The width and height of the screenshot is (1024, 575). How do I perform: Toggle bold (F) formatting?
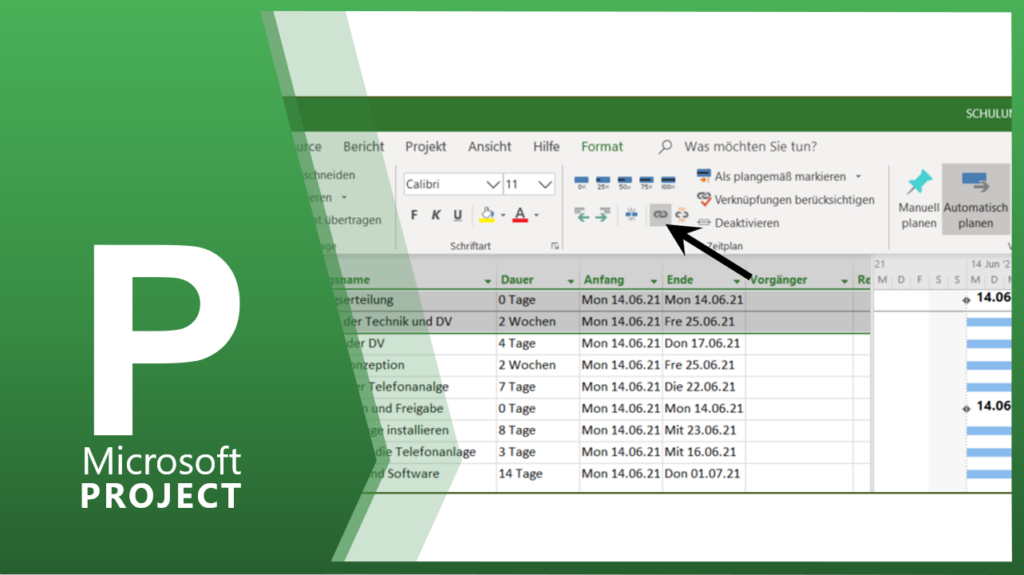coord(414,215)
